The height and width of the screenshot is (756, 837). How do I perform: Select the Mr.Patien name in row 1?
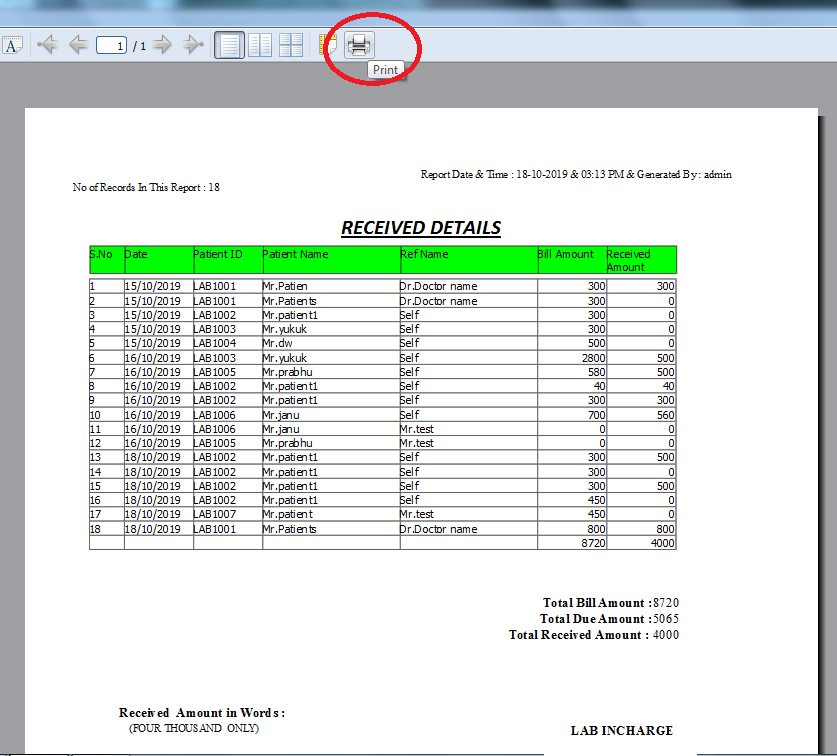click(285, 286)
